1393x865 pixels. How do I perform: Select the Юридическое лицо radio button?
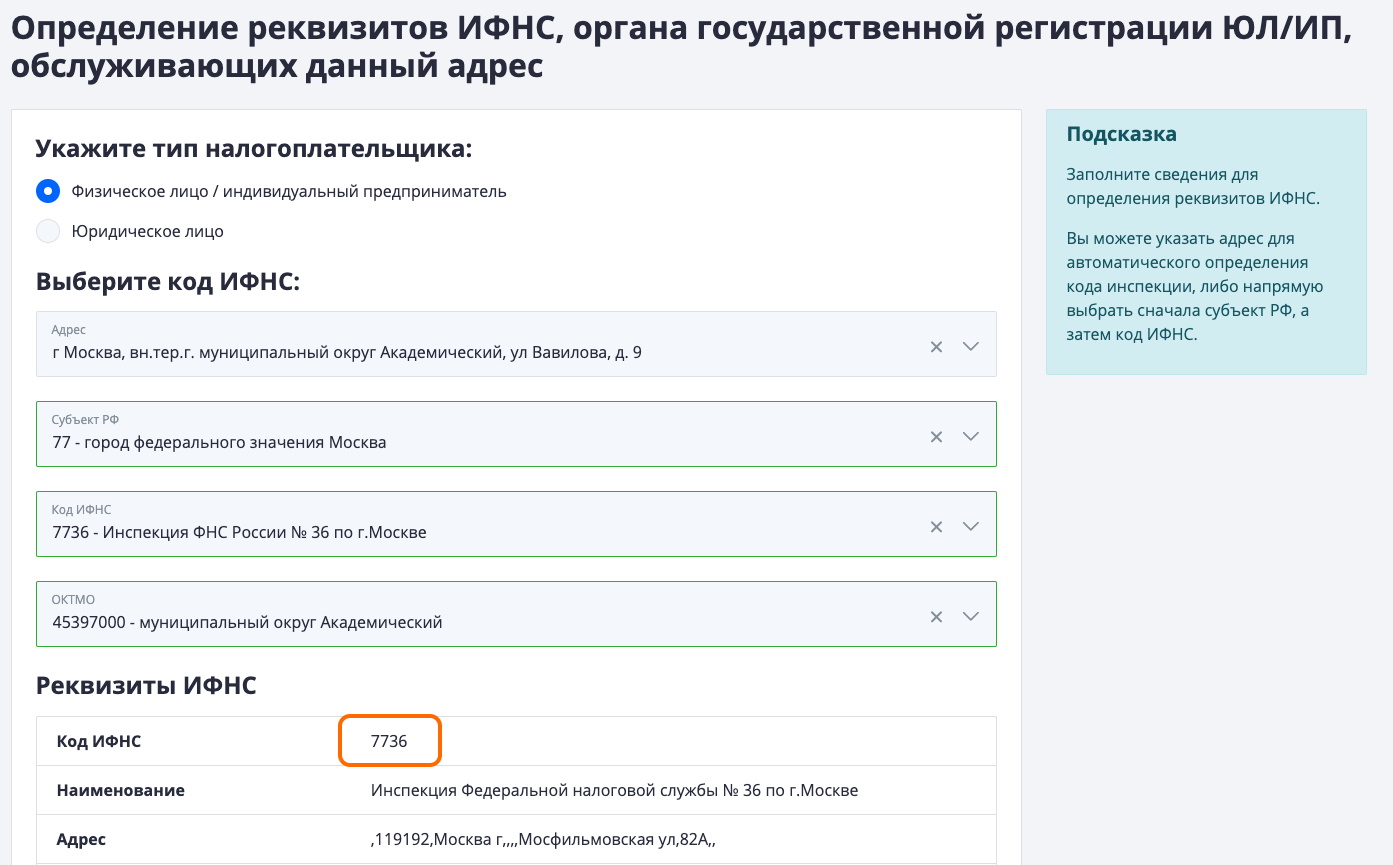pyautogui.click(x=48, y=231)
